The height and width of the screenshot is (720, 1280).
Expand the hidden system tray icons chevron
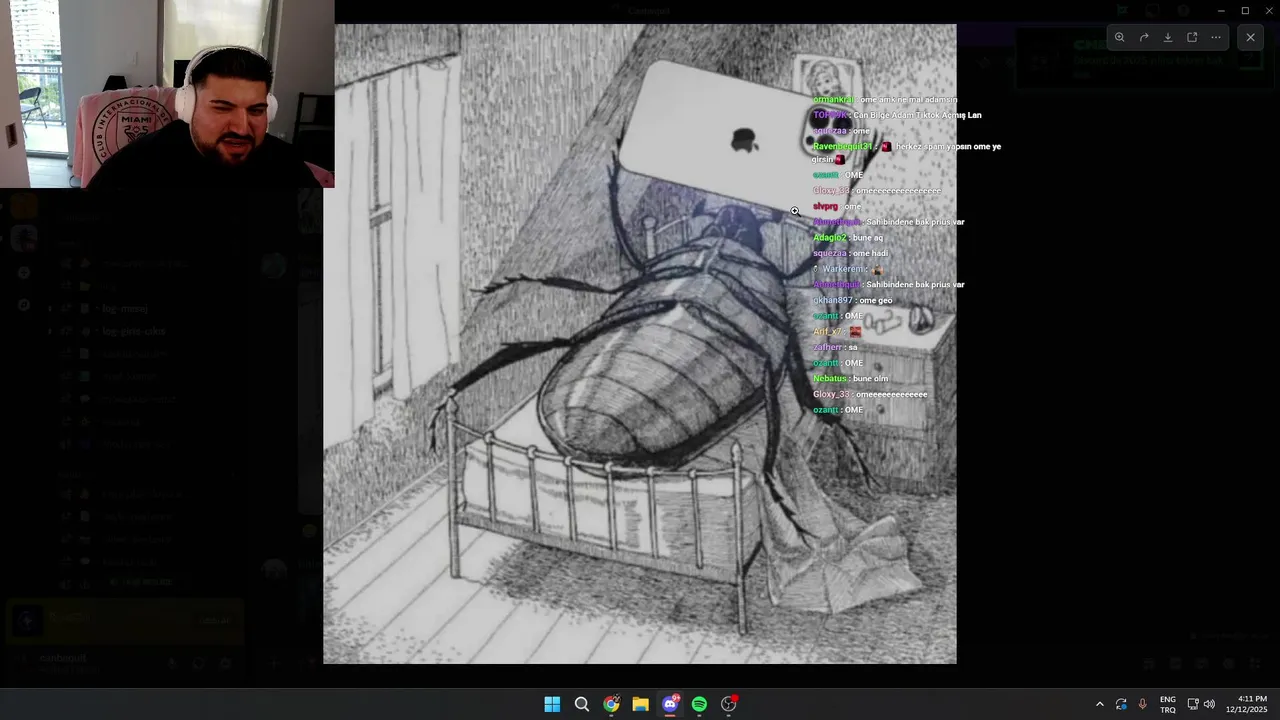point(1100,705)
